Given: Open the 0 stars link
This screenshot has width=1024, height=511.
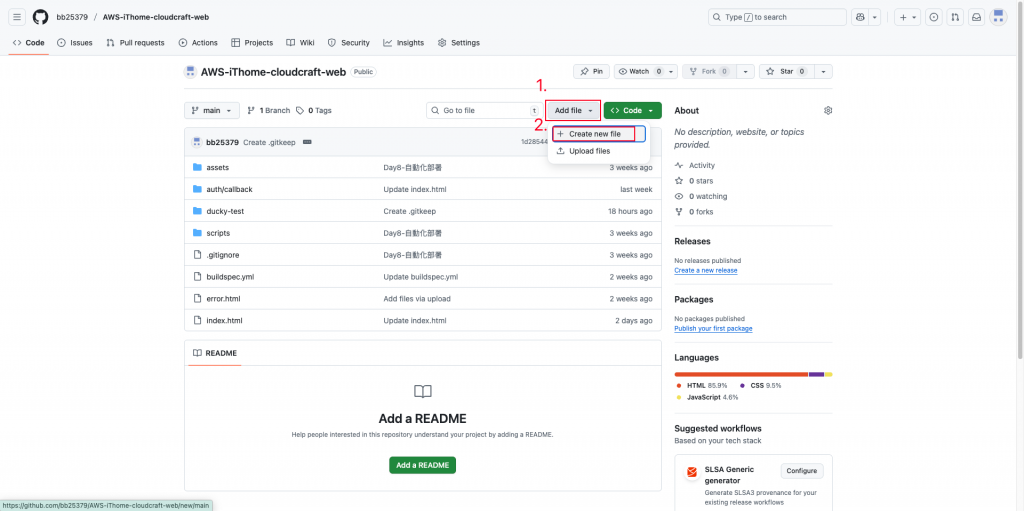Looking at the screenshot, I should (x=694, y=181).
